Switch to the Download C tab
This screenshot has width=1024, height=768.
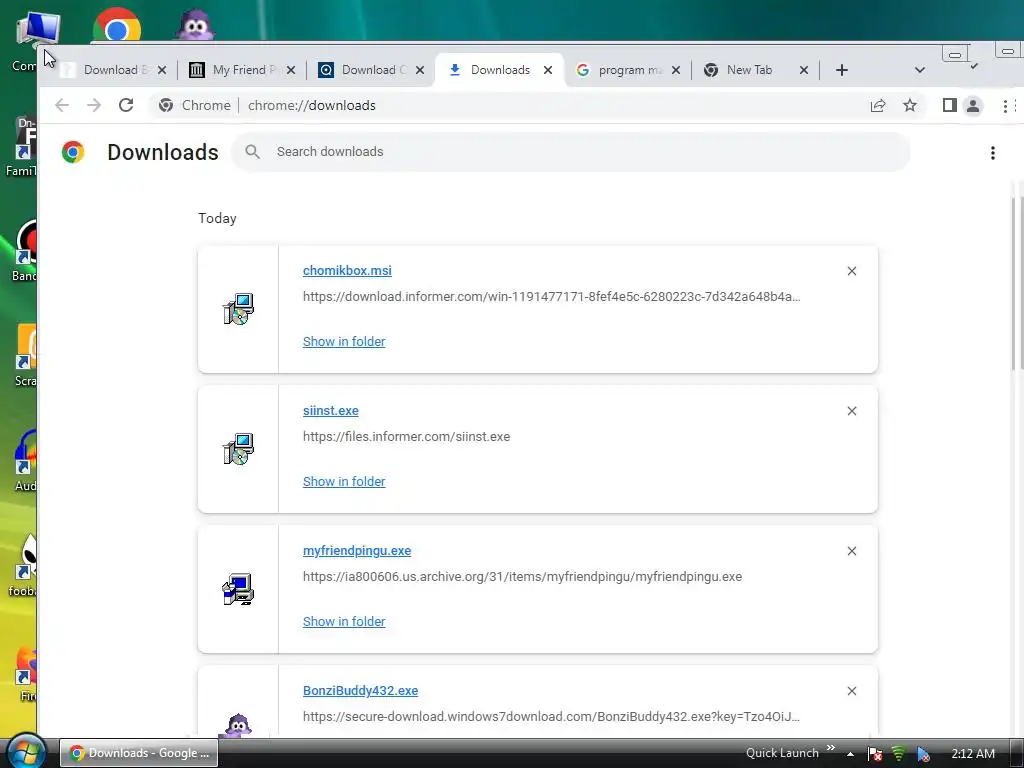coord(369,70)
